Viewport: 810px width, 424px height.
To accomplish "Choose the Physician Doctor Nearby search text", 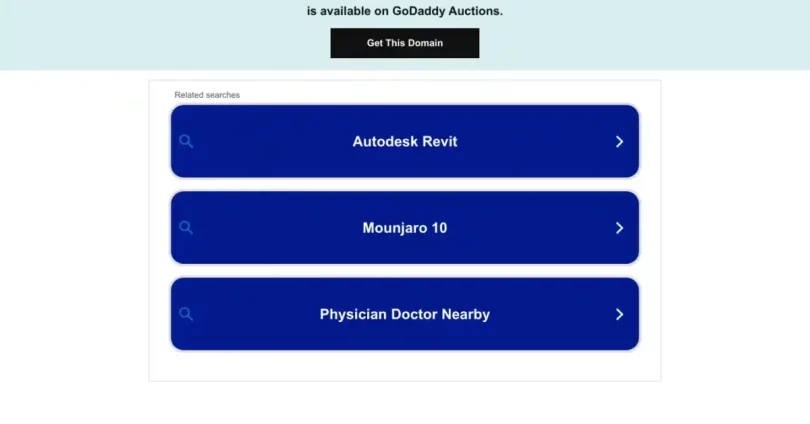I will [404, 314].
